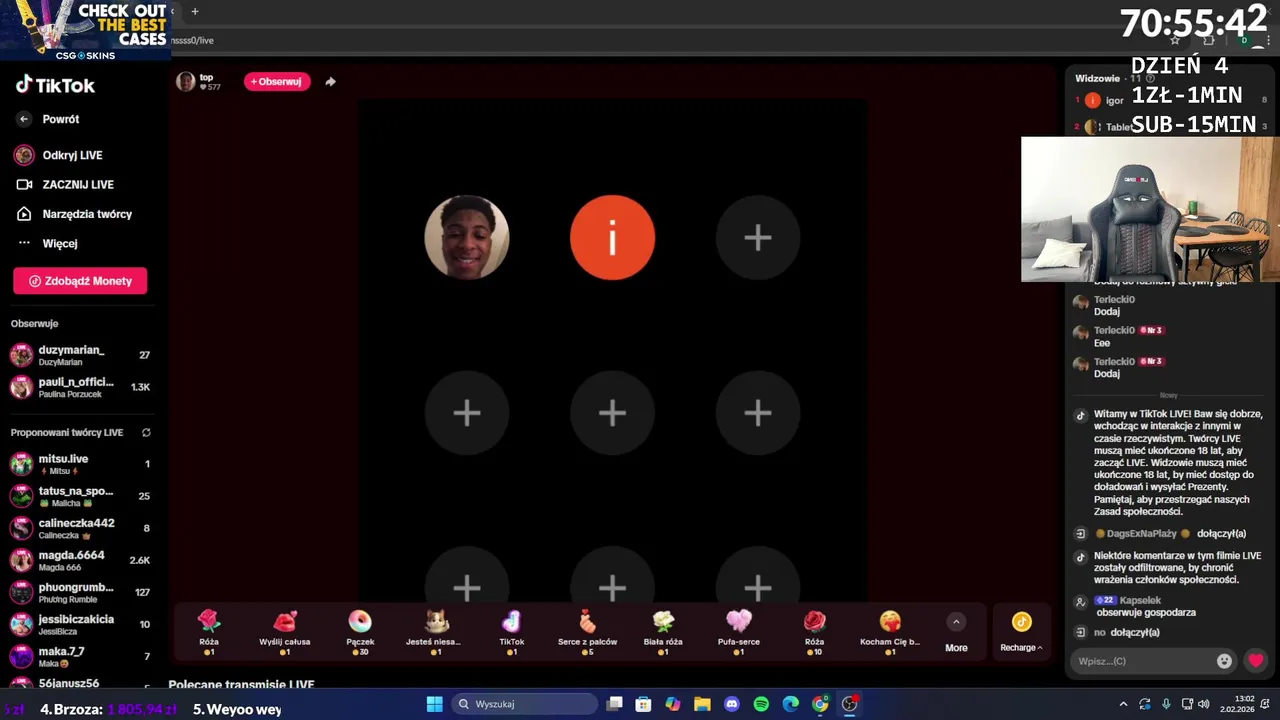Click the Wyszukaj taskbar search box
This screenshot has width=1280, height=720.
pyautogui.click(x=523, y=704)
